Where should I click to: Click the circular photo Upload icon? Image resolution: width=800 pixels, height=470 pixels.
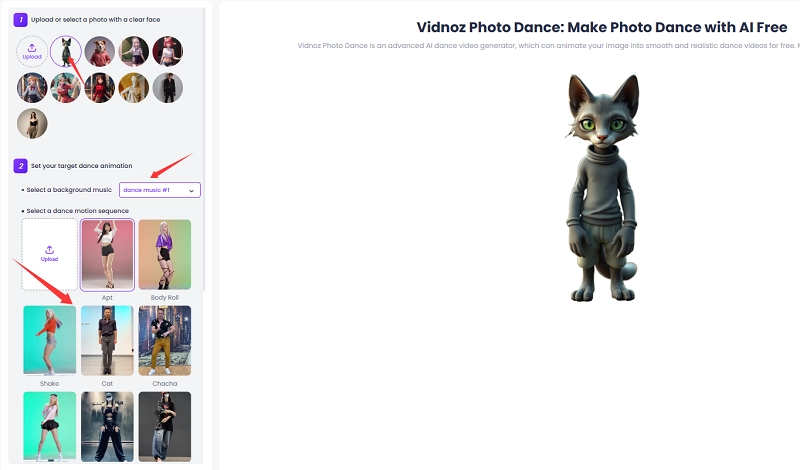pos(32,52)
